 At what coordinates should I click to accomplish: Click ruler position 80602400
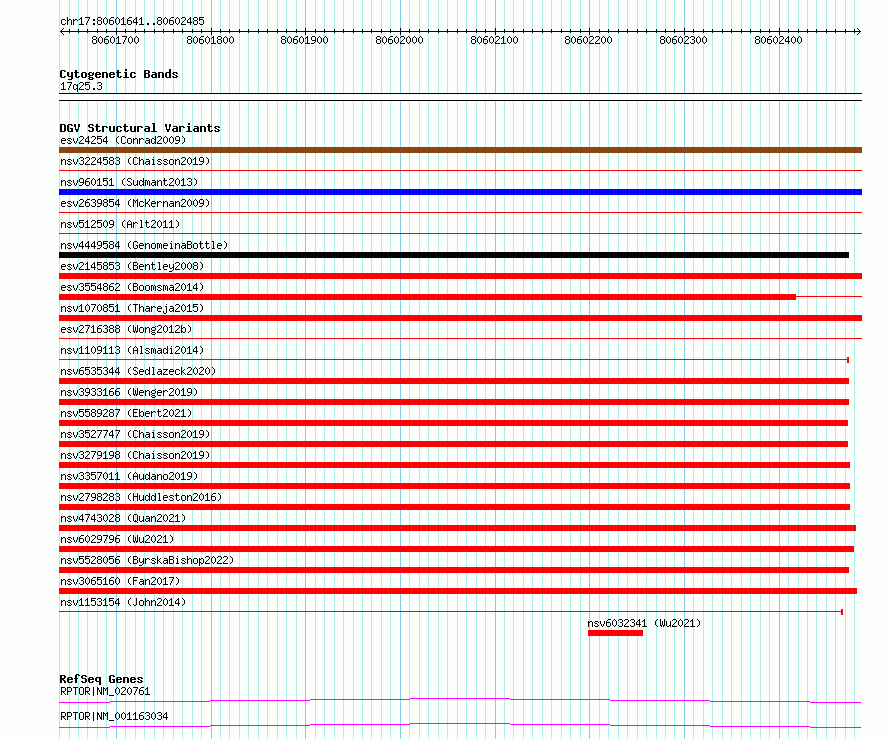pos(778,40)
